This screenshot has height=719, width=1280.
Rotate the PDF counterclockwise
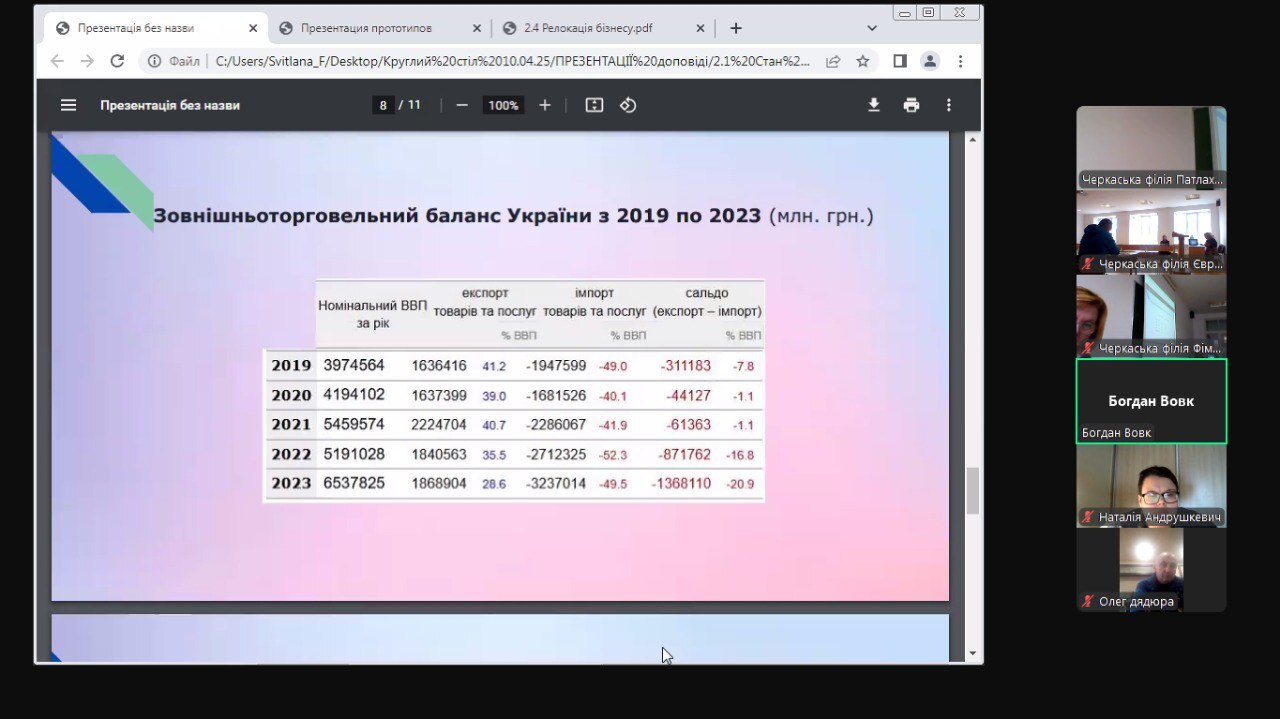coord(628,105)
